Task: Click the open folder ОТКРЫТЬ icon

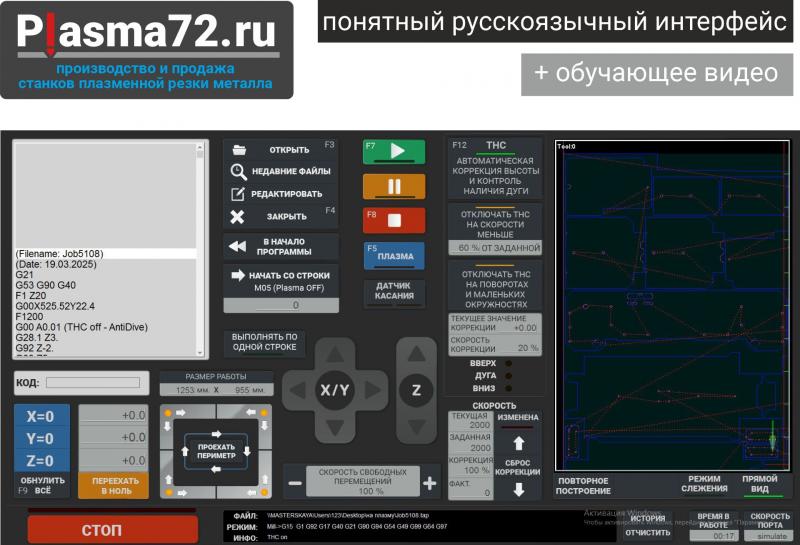Action: tap(239, 150)
